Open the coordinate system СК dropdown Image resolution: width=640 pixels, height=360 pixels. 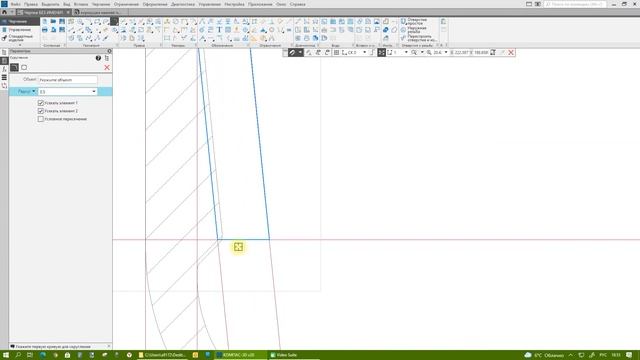click(x=364, y=53)
